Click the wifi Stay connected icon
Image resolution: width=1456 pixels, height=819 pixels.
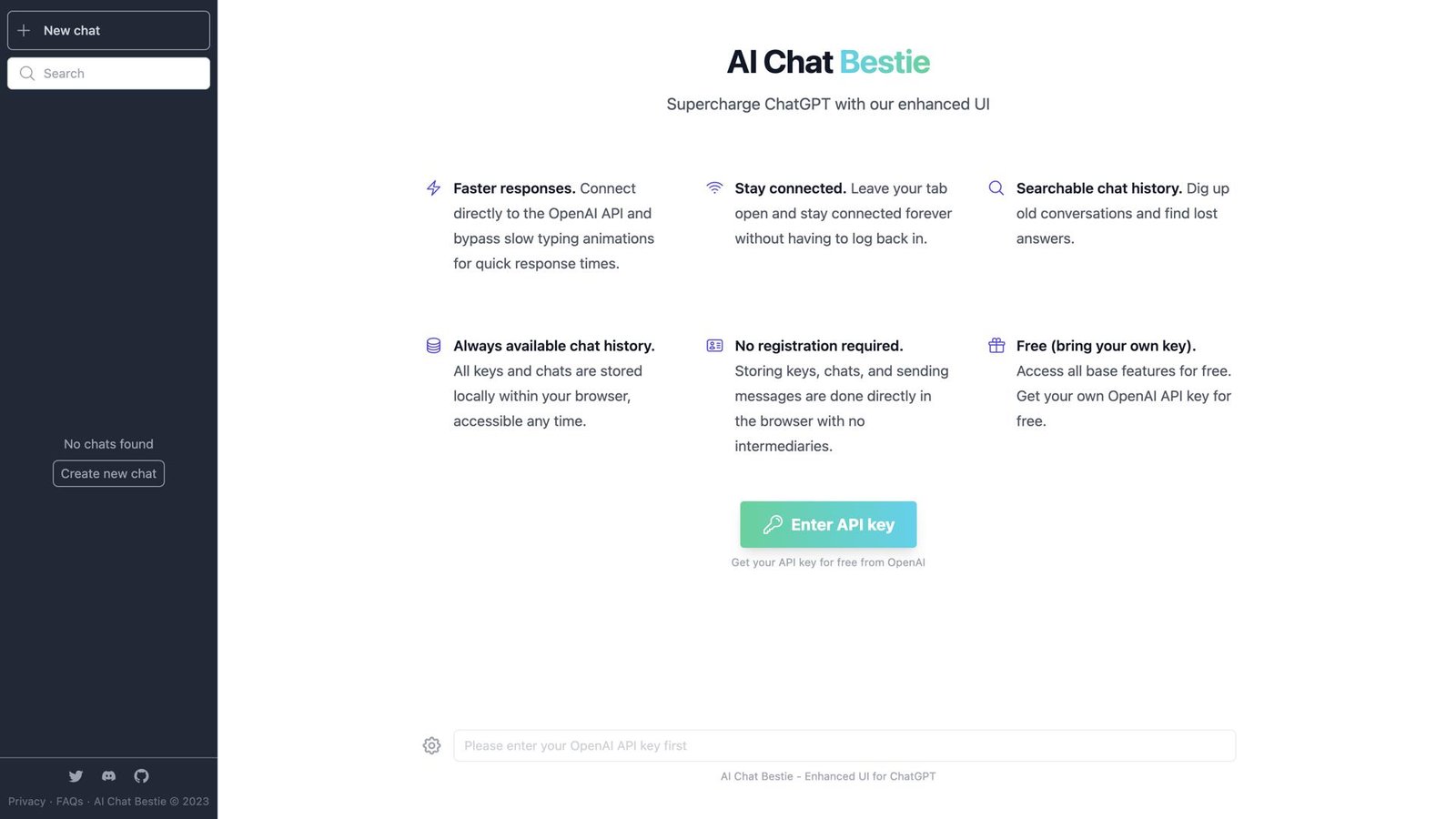coord(714,187)
